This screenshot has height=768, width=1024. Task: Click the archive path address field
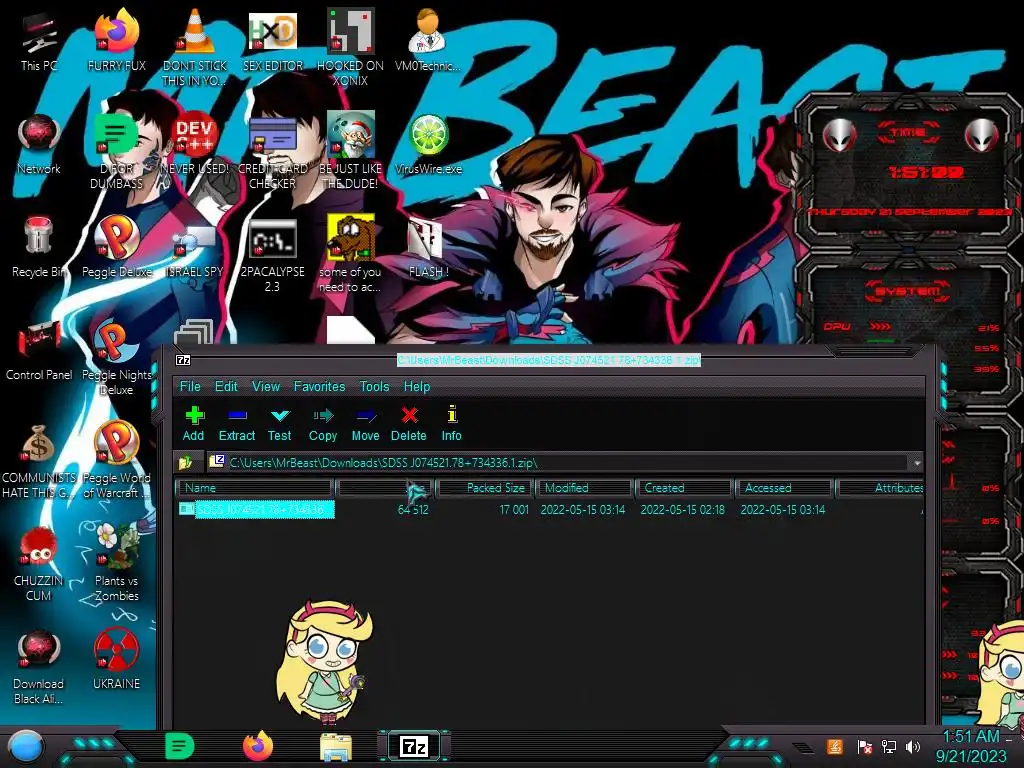pyautogui.click(x=558, y=463)
